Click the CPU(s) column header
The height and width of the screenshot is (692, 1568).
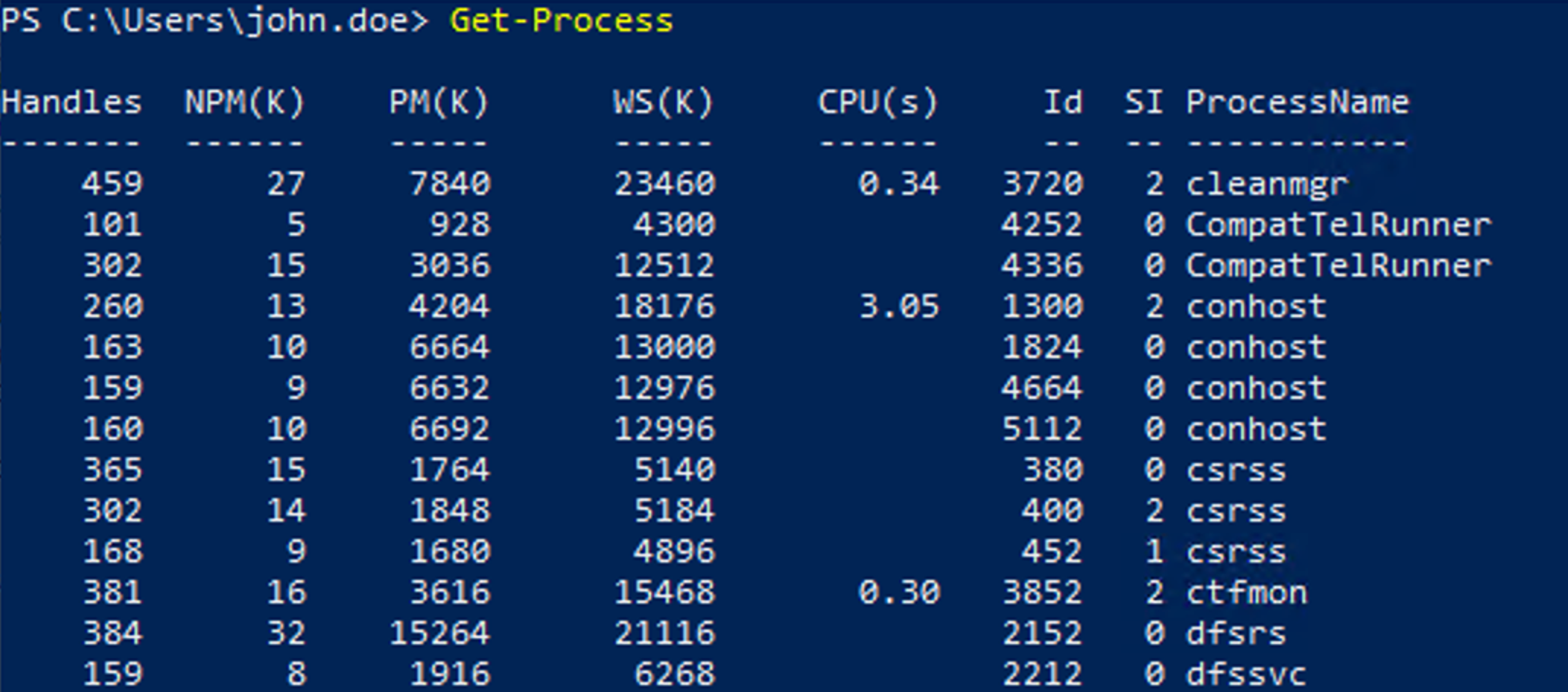[877, 102]
